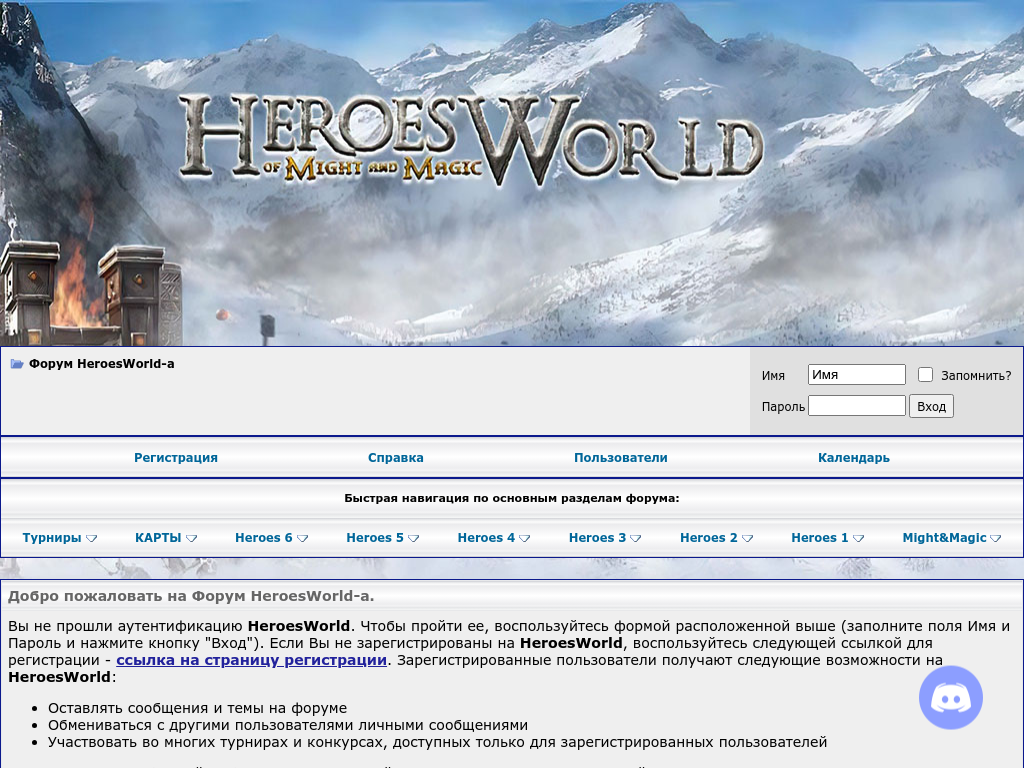Open the Heroes 1 dropdown
The height and width of the screenshot is (768, 1024).
point(827,538)
